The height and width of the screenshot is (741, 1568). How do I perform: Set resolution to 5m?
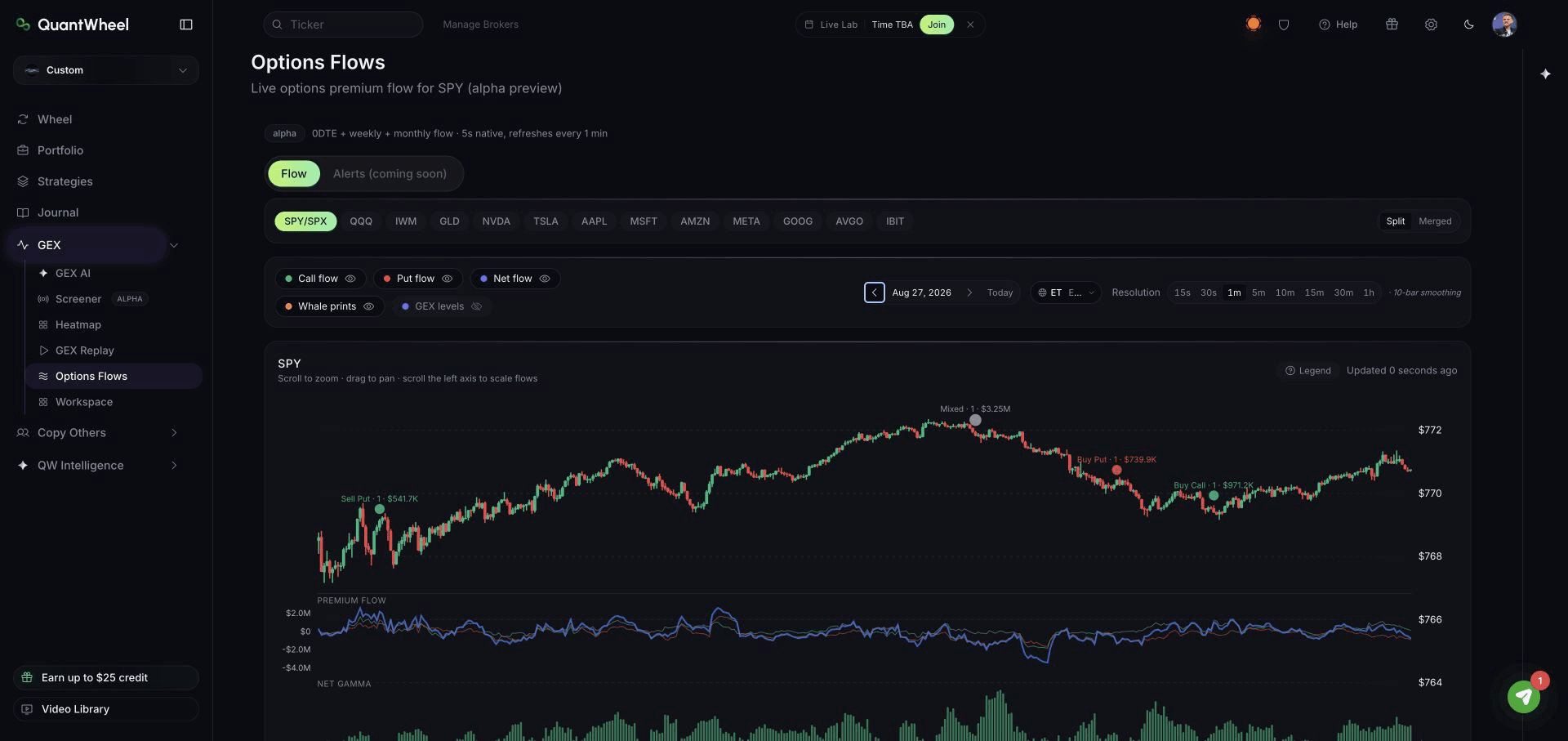click(1258, 292)
